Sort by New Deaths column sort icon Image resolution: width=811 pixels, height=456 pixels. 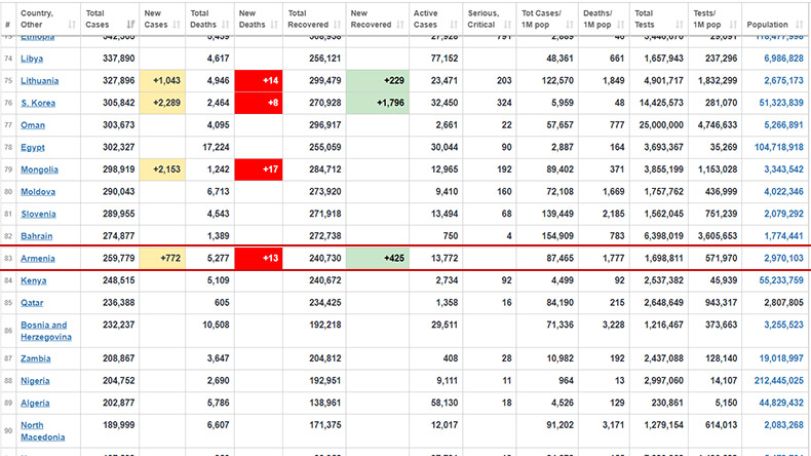274,24
